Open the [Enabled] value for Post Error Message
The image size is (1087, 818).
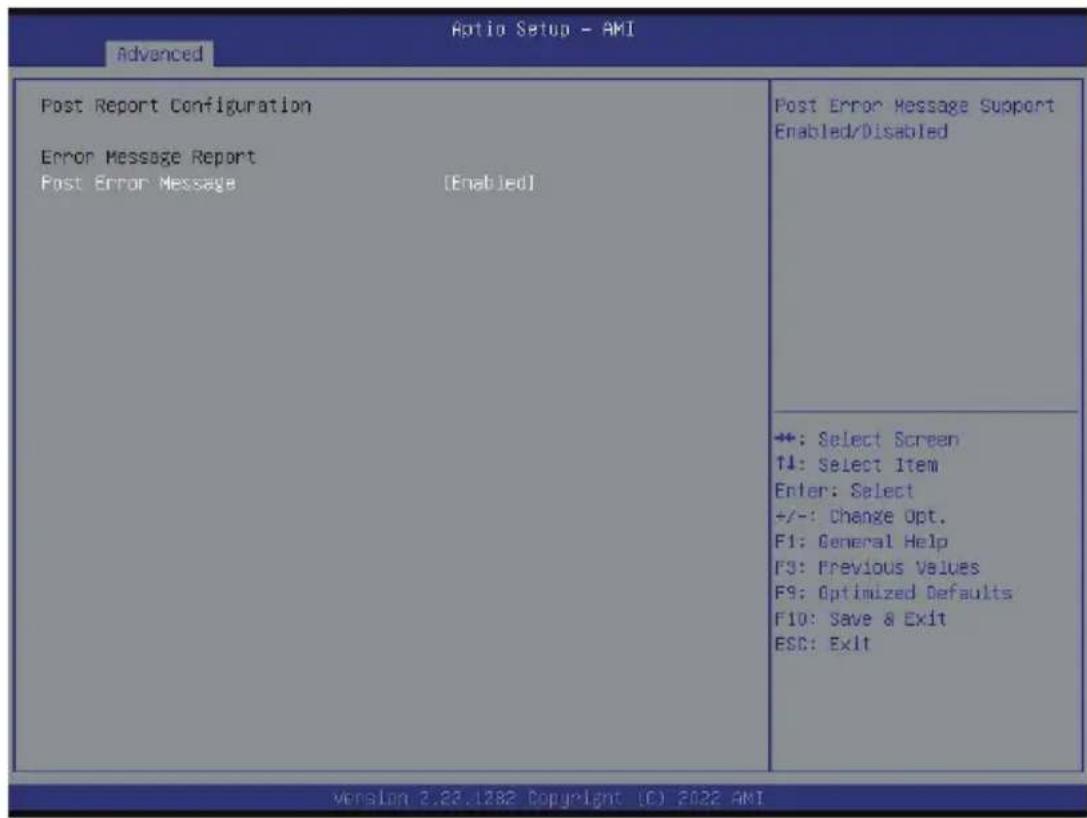pos(489,184)
